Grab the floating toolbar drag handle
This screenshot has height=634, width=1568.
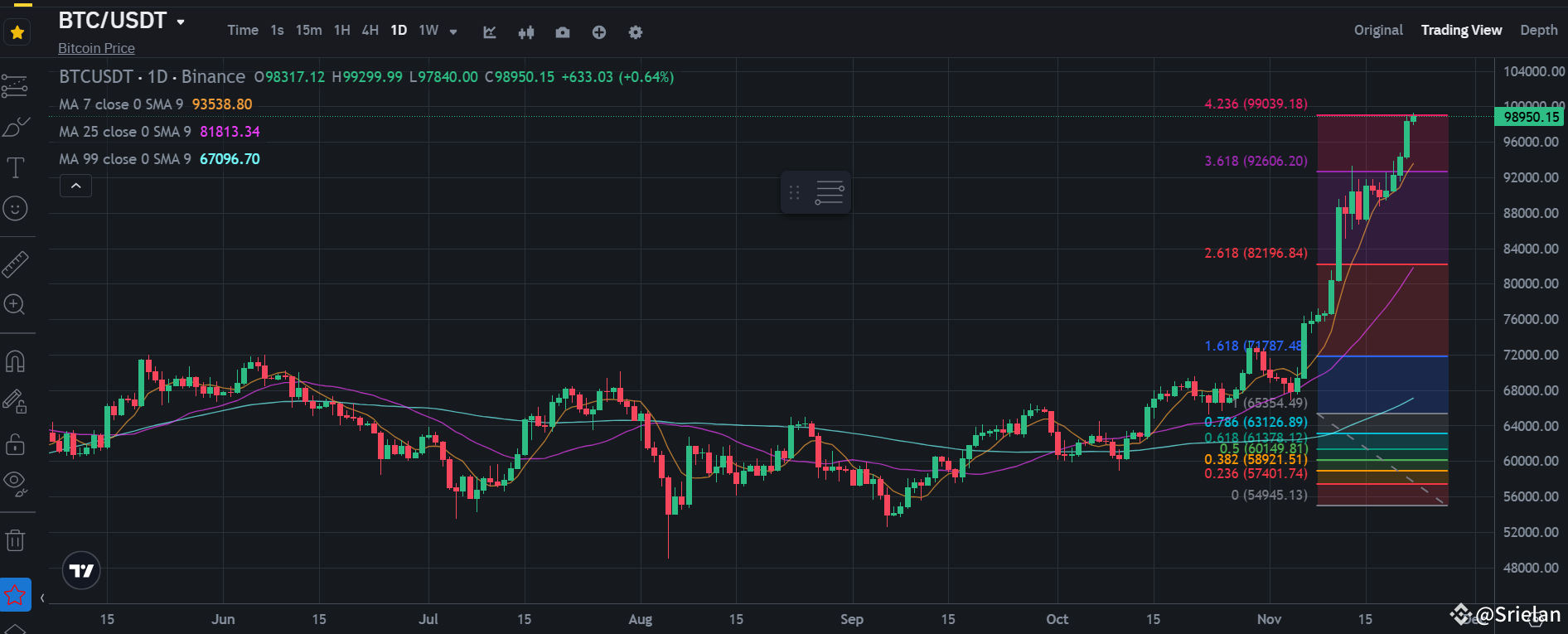tap(794, 193)
